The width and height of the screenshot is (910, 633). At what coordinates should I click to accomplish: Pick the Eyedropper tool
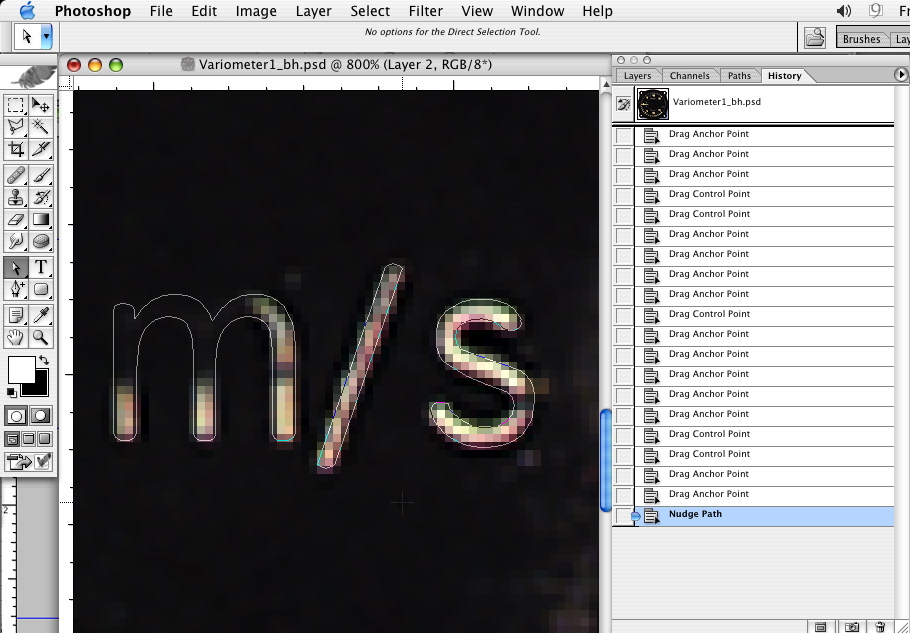41,316
